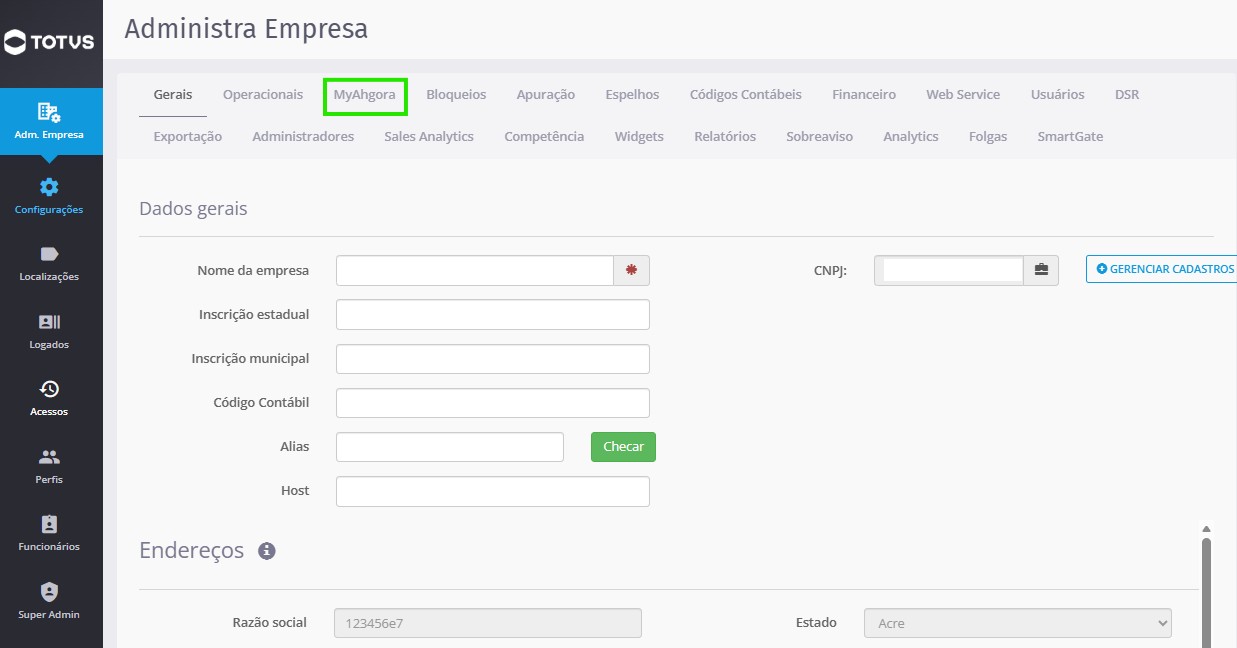Image resolution: width=1237 pixels, height=648 pixels.
Task: Switch to the MyAhgora tab
Action: pyautogui.click(x=365, y=95)
